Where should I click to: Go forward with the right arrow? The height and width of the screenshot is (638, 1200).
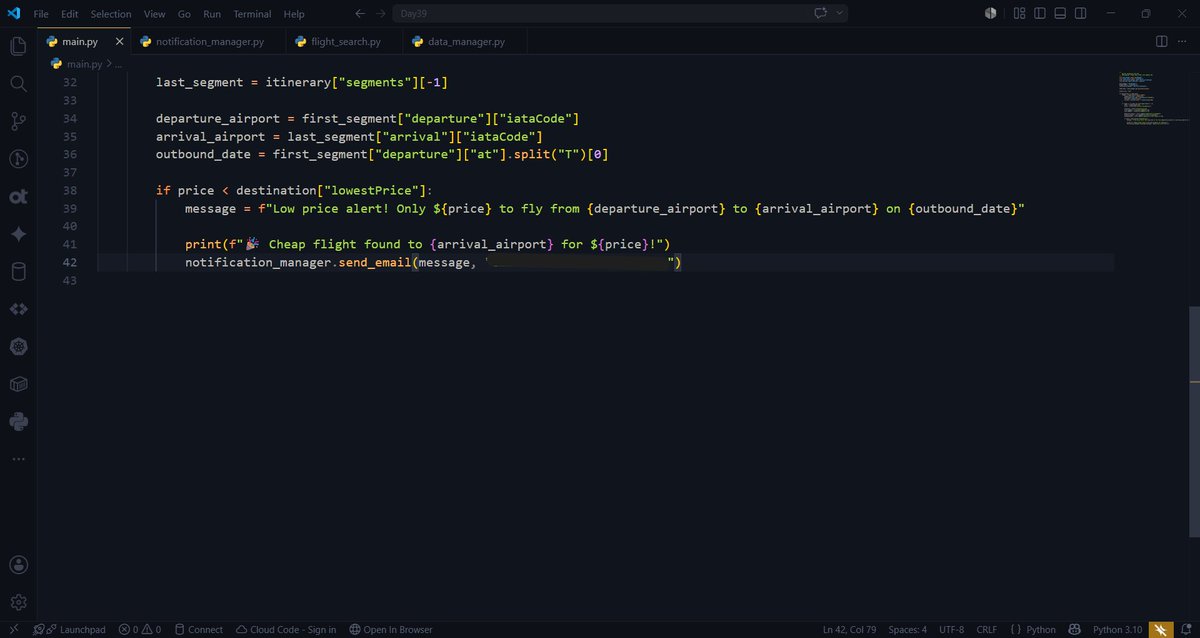pos(381,14)
